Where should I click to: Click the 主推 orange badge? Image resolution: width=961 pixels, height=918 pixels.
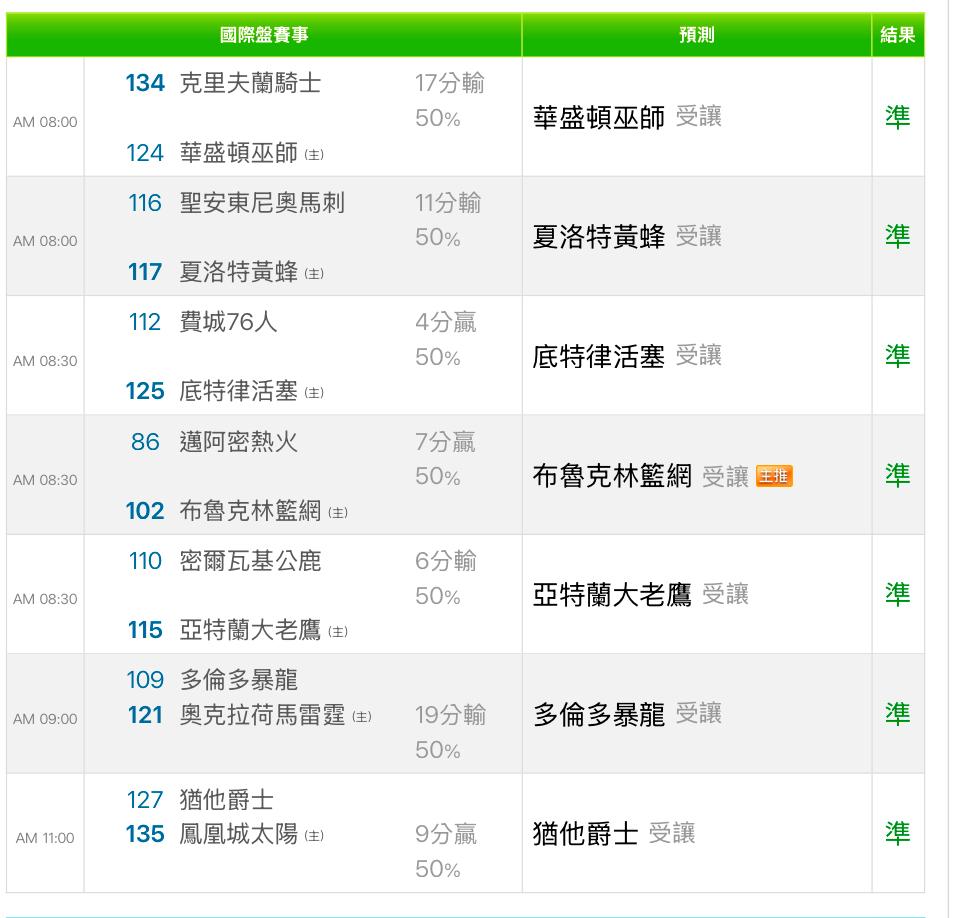[x=775, y=476]
